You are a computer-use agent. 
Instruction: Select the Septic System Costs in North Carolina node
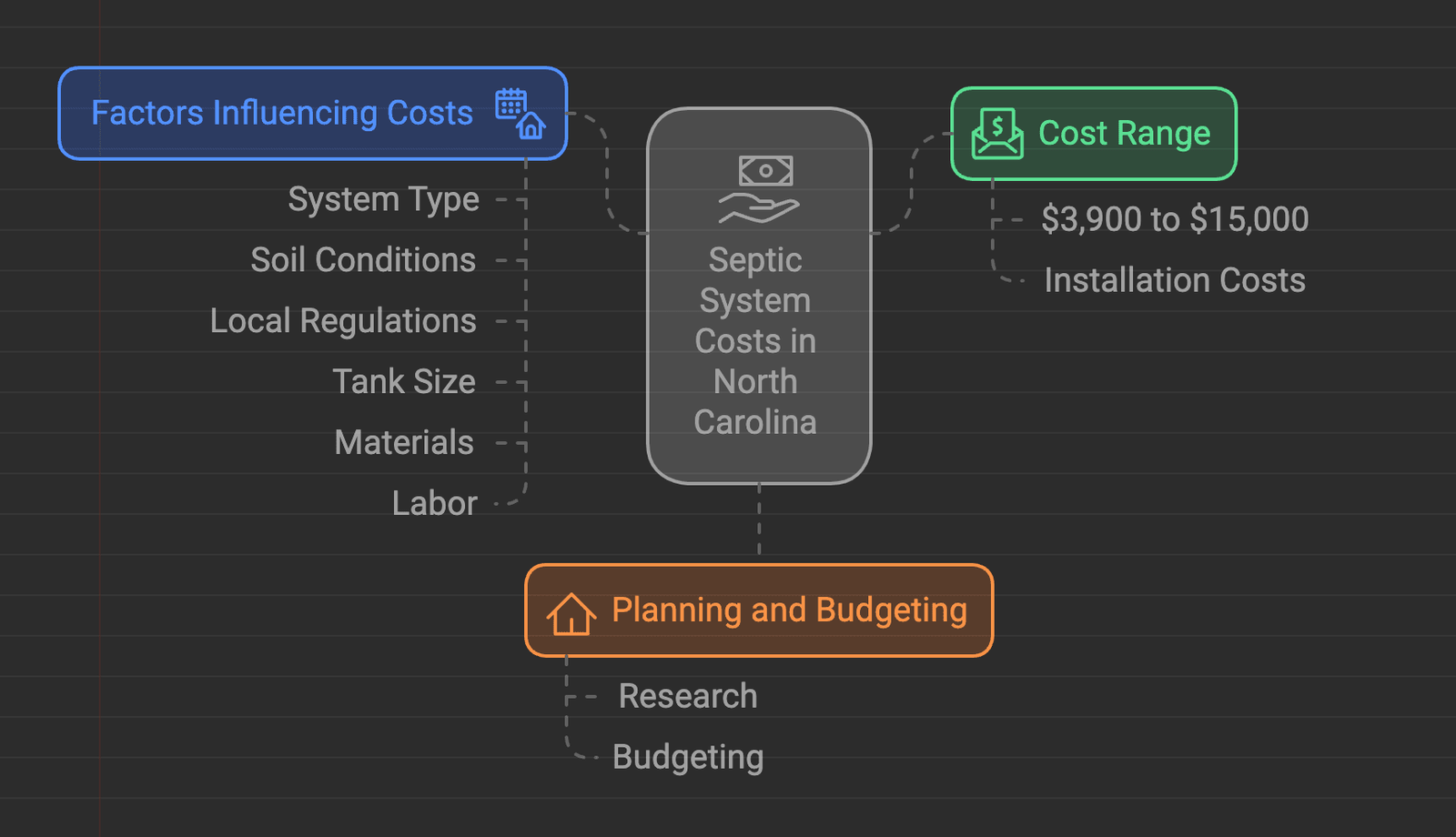tap(755, 341)
